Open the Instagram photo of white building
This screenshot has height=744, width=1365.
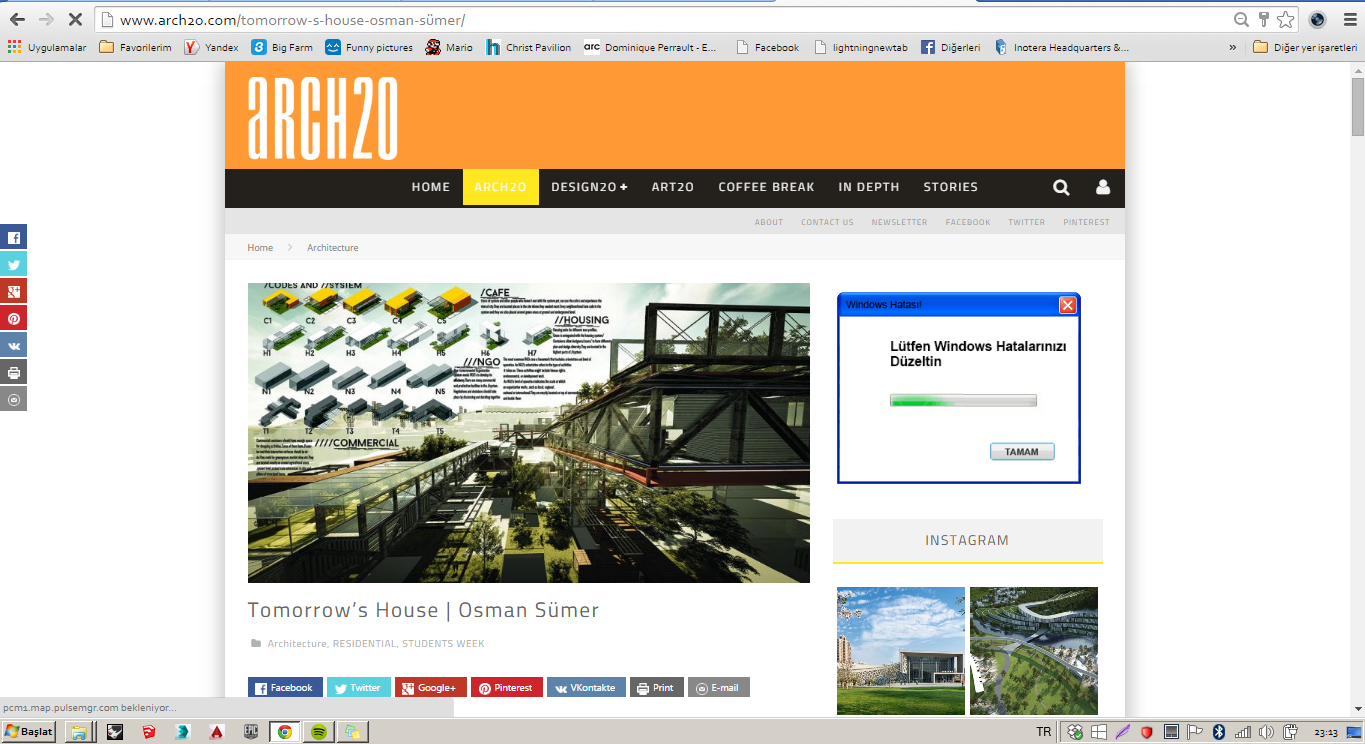click(x=901, y=651)
